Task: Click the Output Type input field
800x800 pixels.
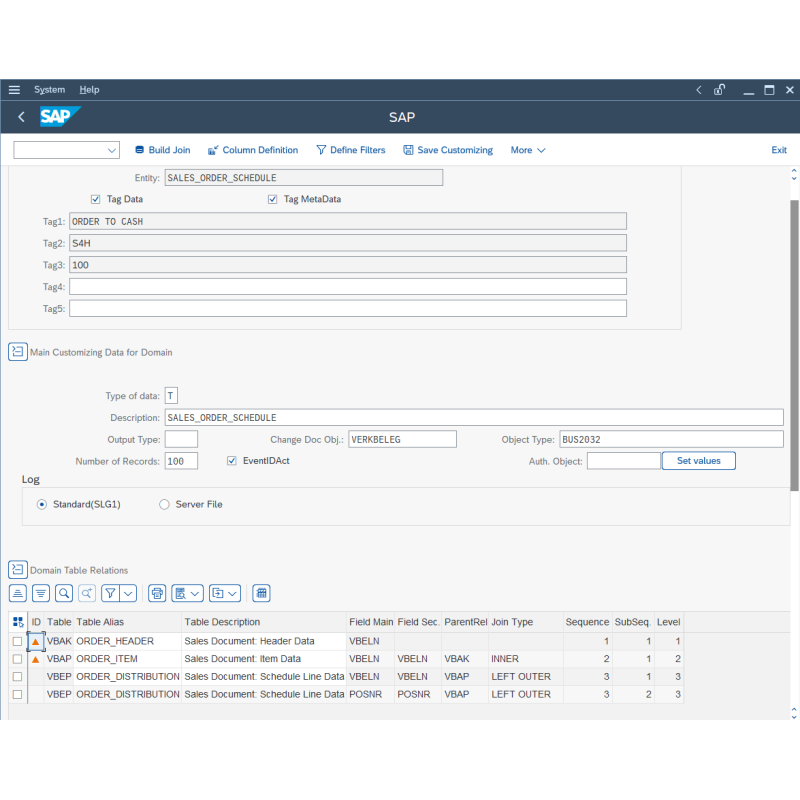Action: click(x=181, y=439)
